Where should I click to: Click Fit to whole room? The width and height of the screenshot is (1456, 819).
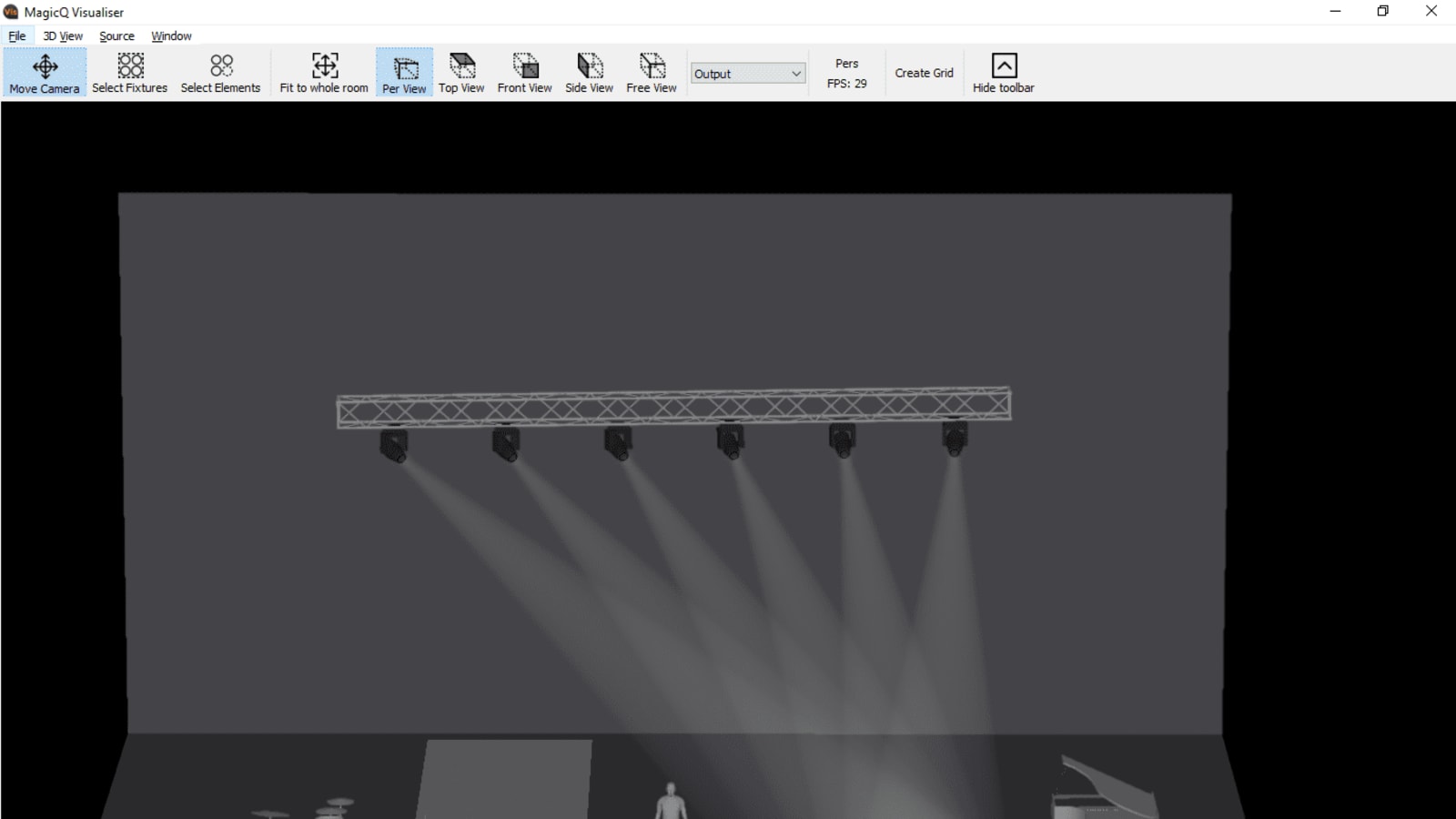(322, 73)
